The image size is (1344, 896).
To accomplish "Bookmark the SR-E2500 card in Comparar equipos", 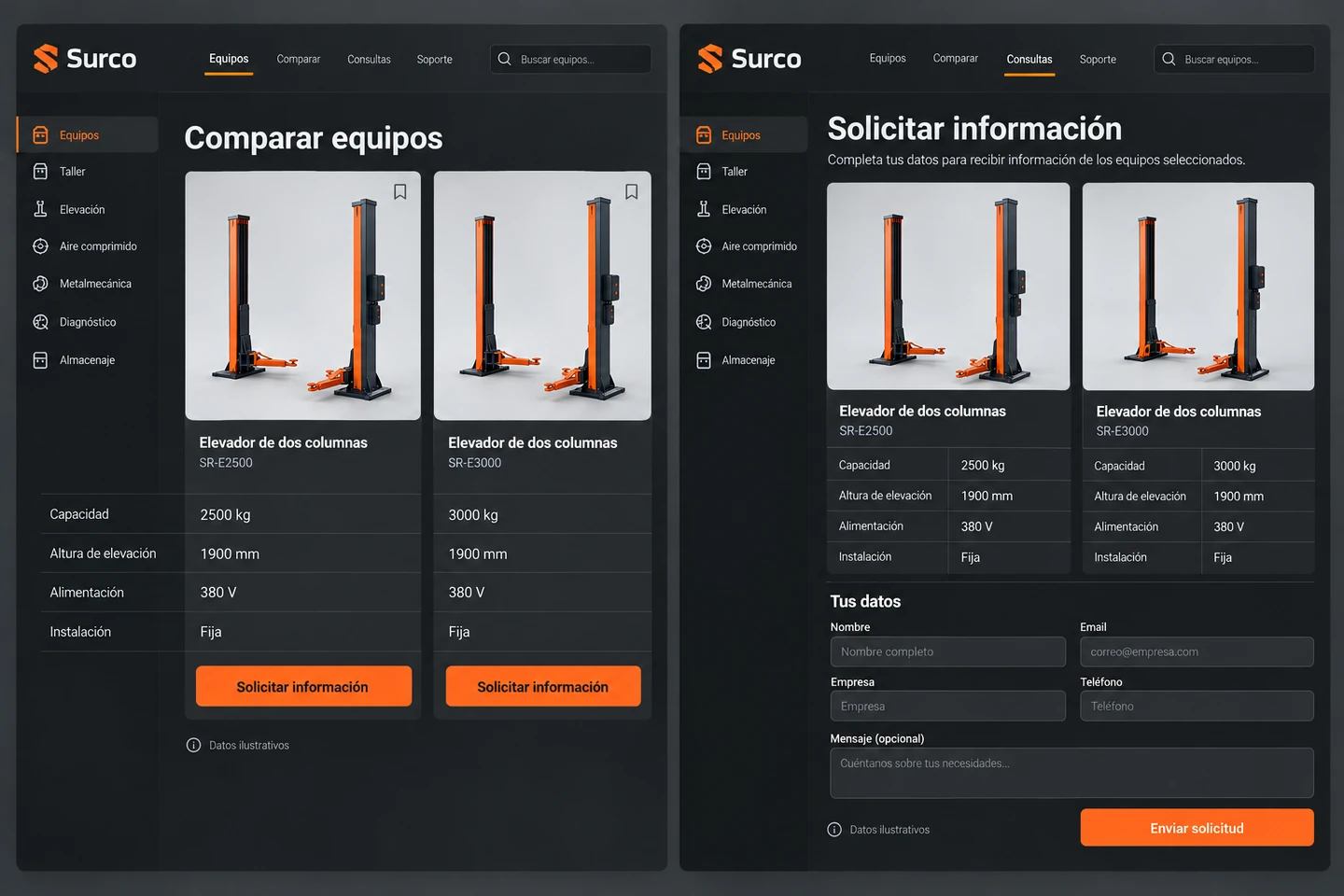I will pyautogui.click(x=399, y=191).
